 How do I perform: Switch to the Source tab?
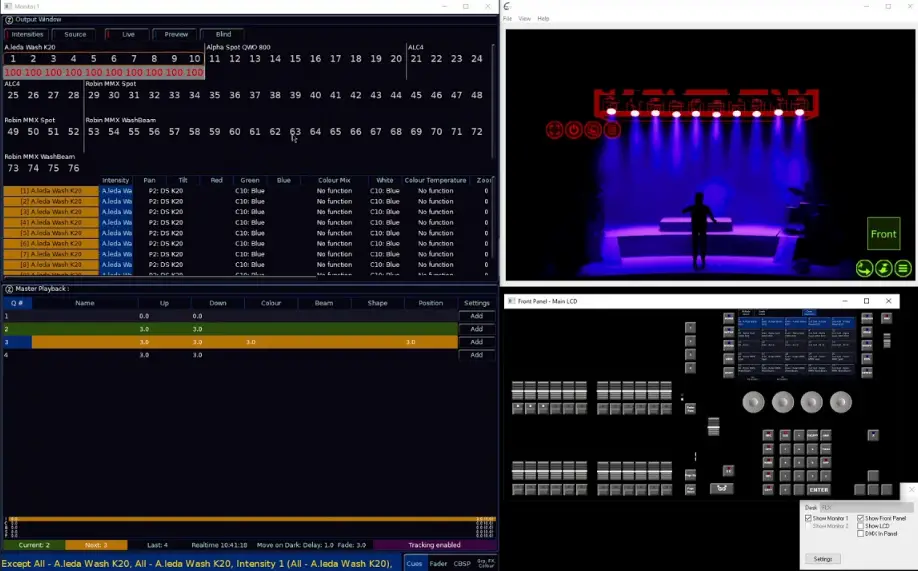click(x=75, y=35)
